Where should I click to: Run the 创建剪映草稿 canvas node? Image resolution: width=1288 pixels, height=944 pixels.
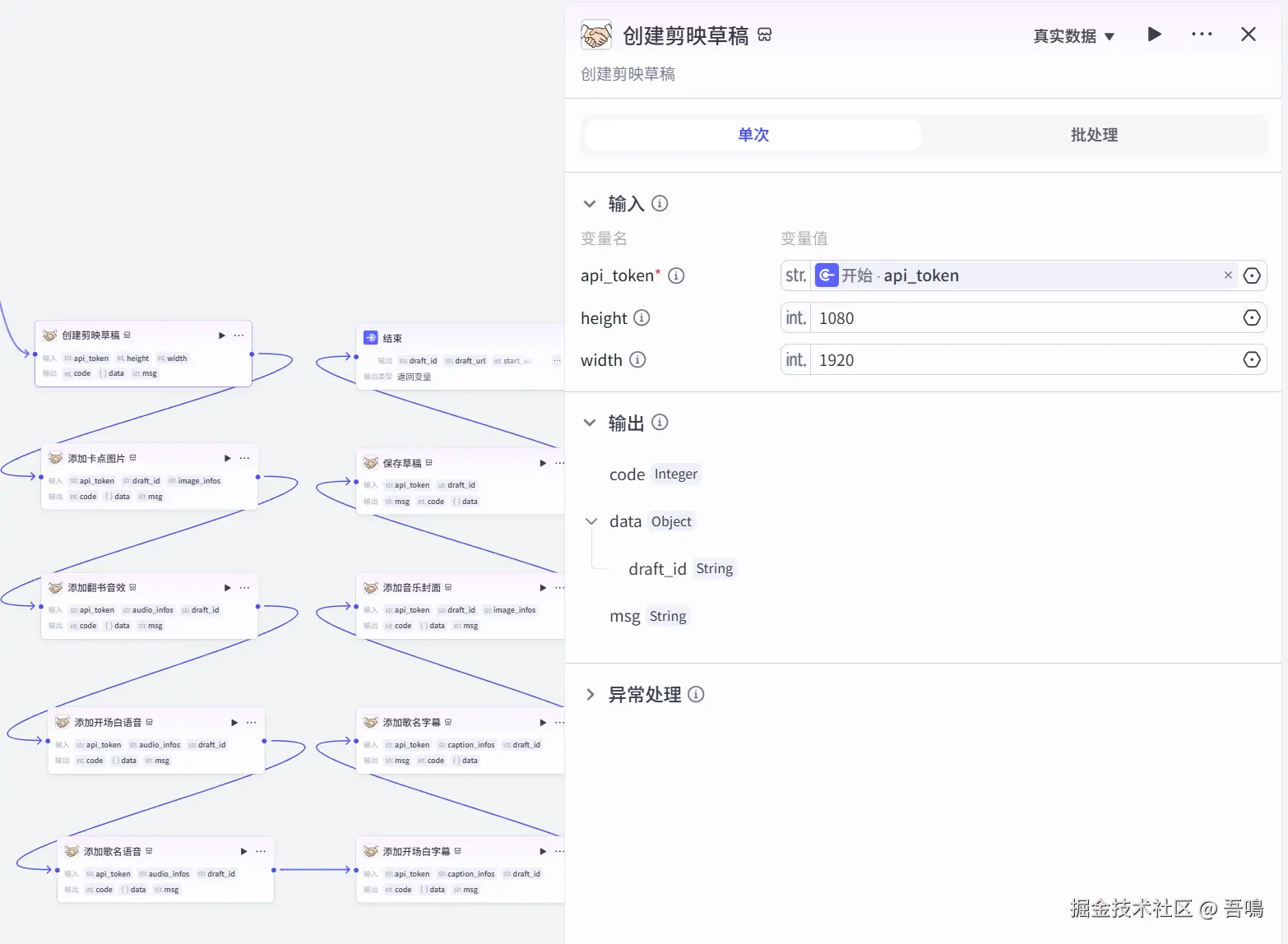[x=221, y=335]
